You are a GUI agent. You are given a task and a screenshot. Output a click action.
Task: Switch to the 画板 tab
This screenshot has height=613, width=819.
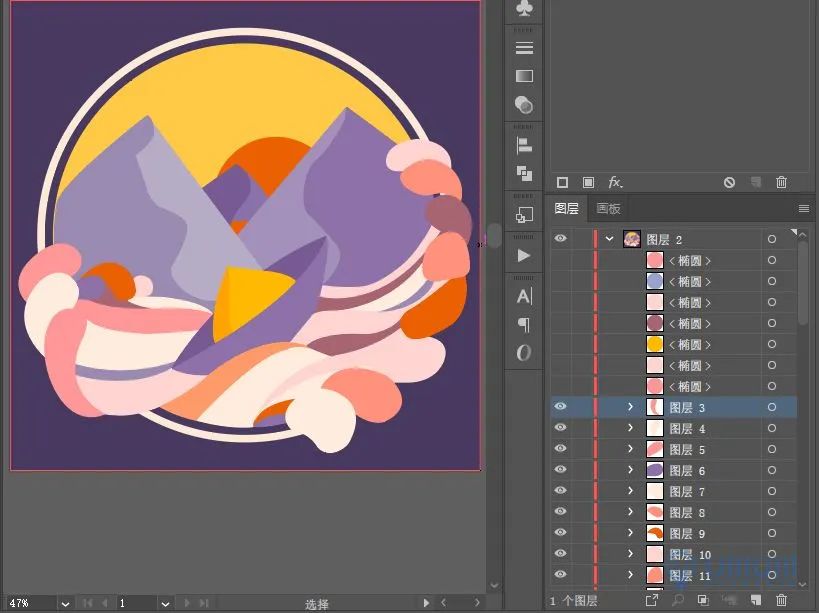click(x=608, y=209)
